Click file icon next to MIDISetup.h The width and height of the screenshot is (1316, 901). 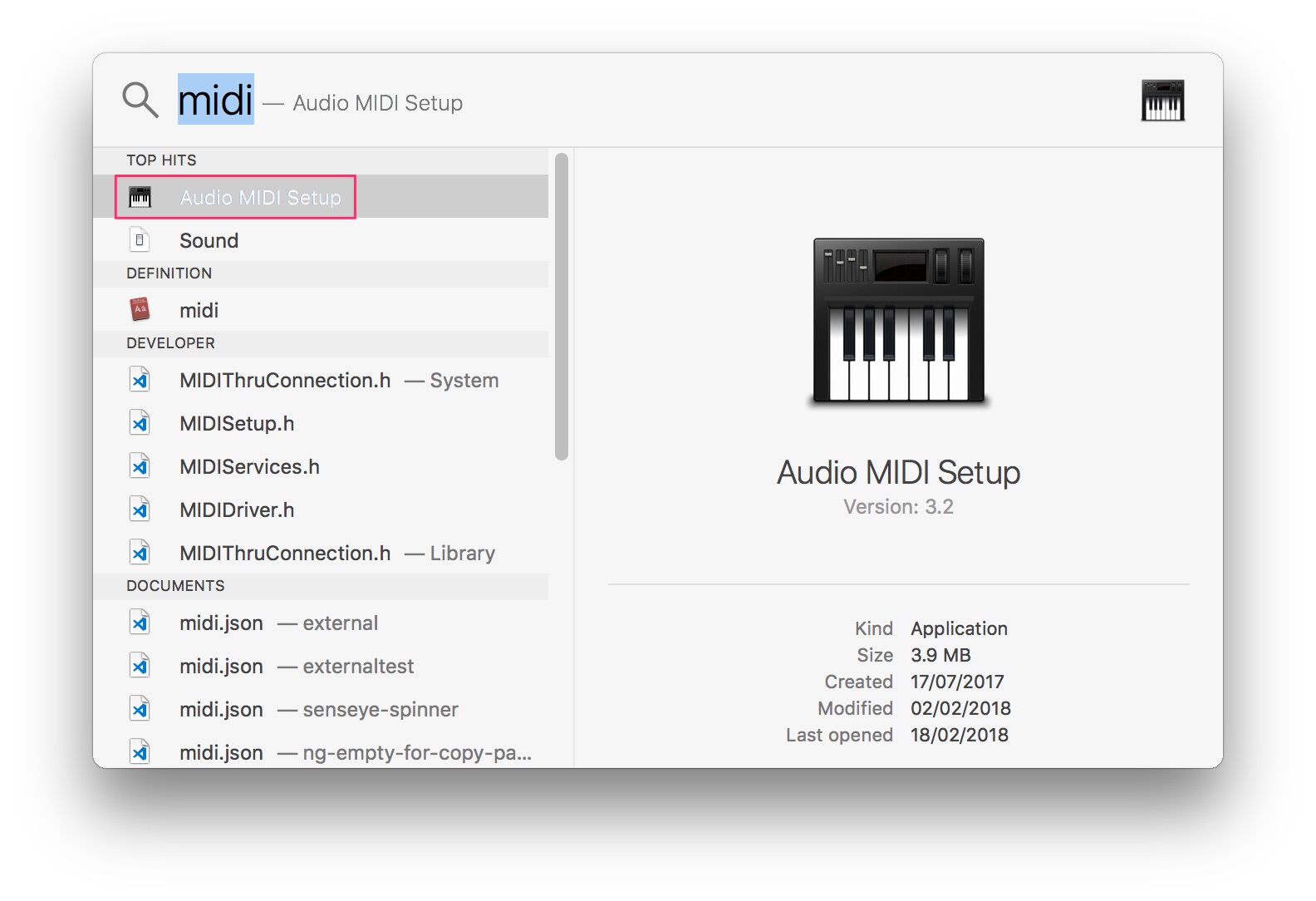coord(140,423)
